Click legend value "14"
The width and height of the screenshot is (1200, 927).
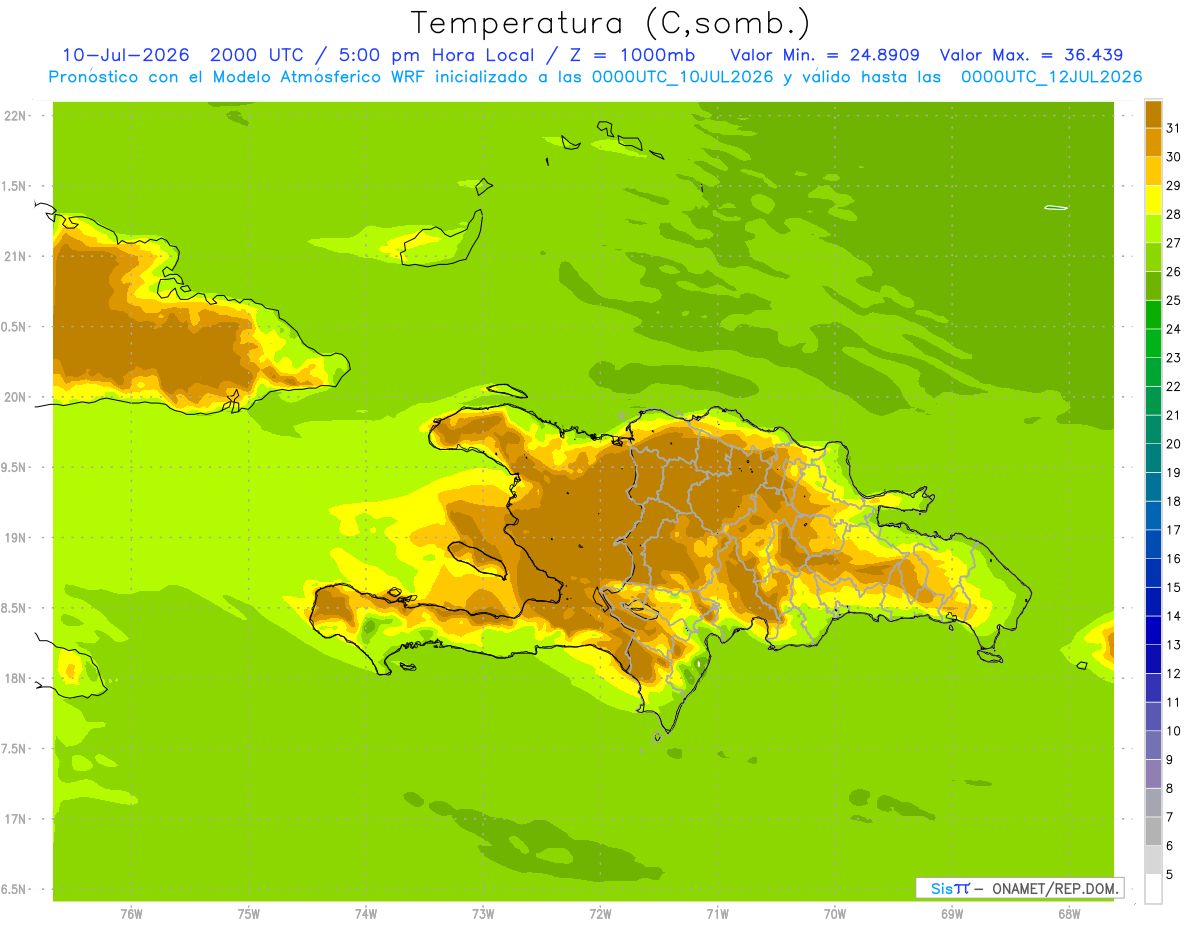coord(1173,616)
